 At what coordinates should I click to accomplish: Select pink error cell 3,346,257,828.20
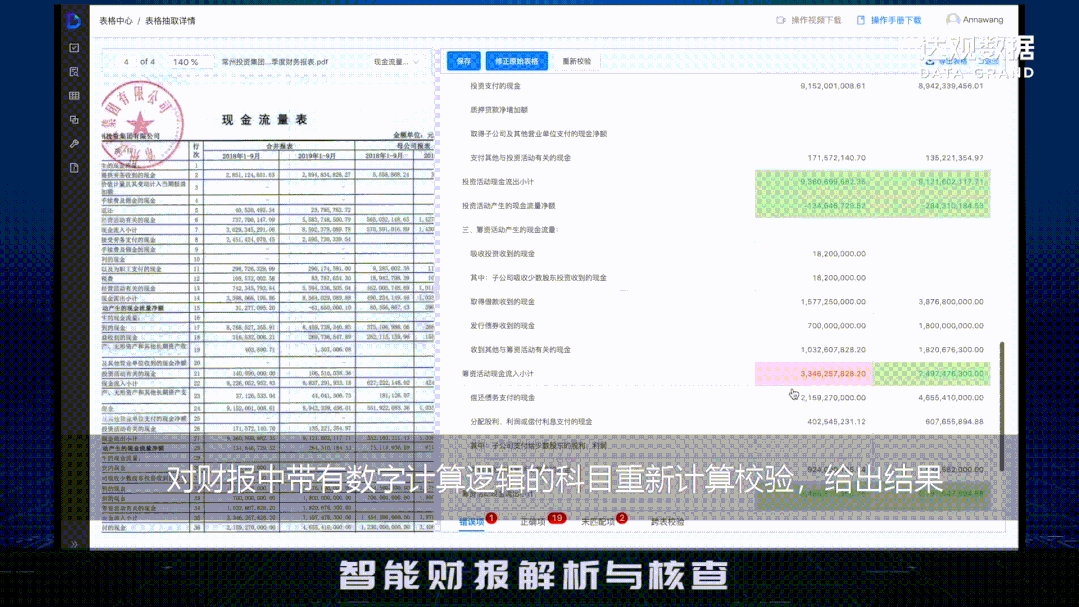pos(814,374)
